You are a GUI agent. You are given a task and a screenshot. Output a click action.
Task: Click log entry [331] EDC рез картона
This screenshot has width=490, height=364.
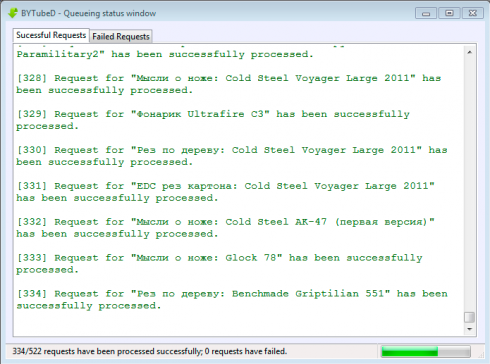[x=225, y=192]
